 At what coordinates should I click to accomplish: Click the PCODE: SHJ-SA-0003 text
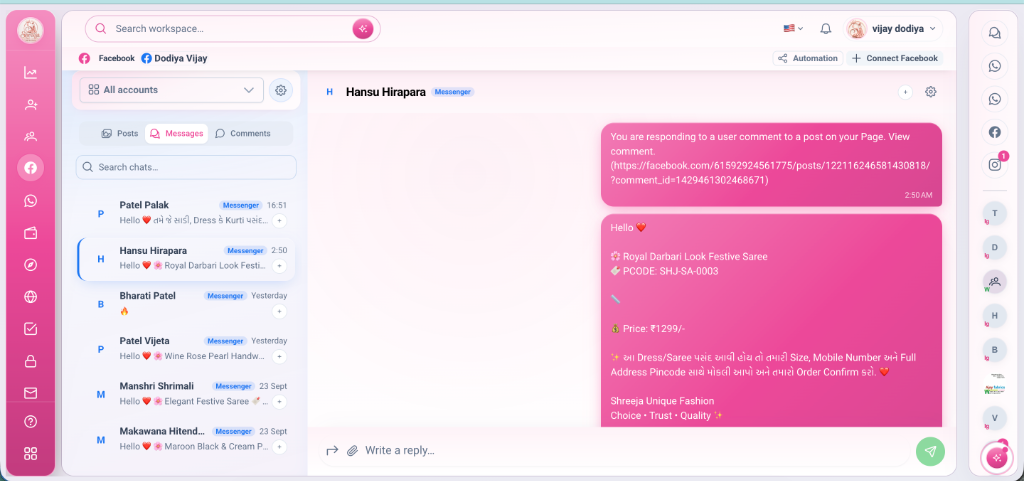671,271
